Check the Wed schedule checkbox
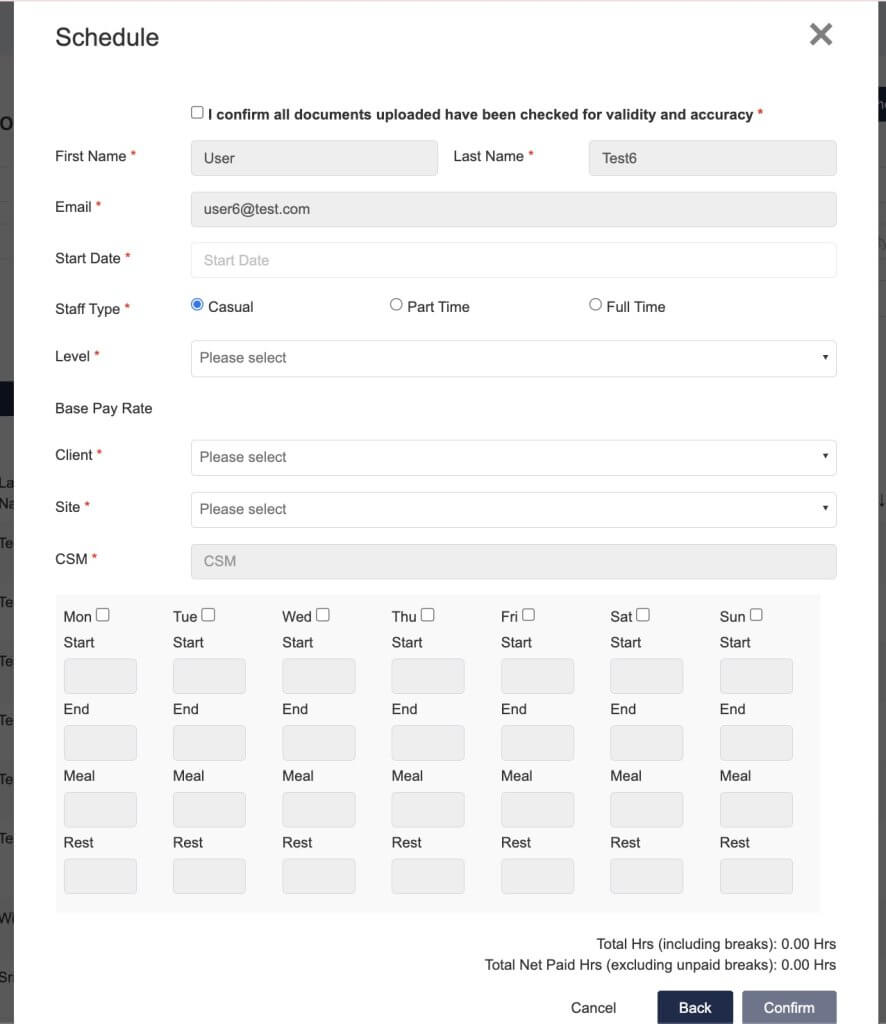 click(x=323, y=615)
